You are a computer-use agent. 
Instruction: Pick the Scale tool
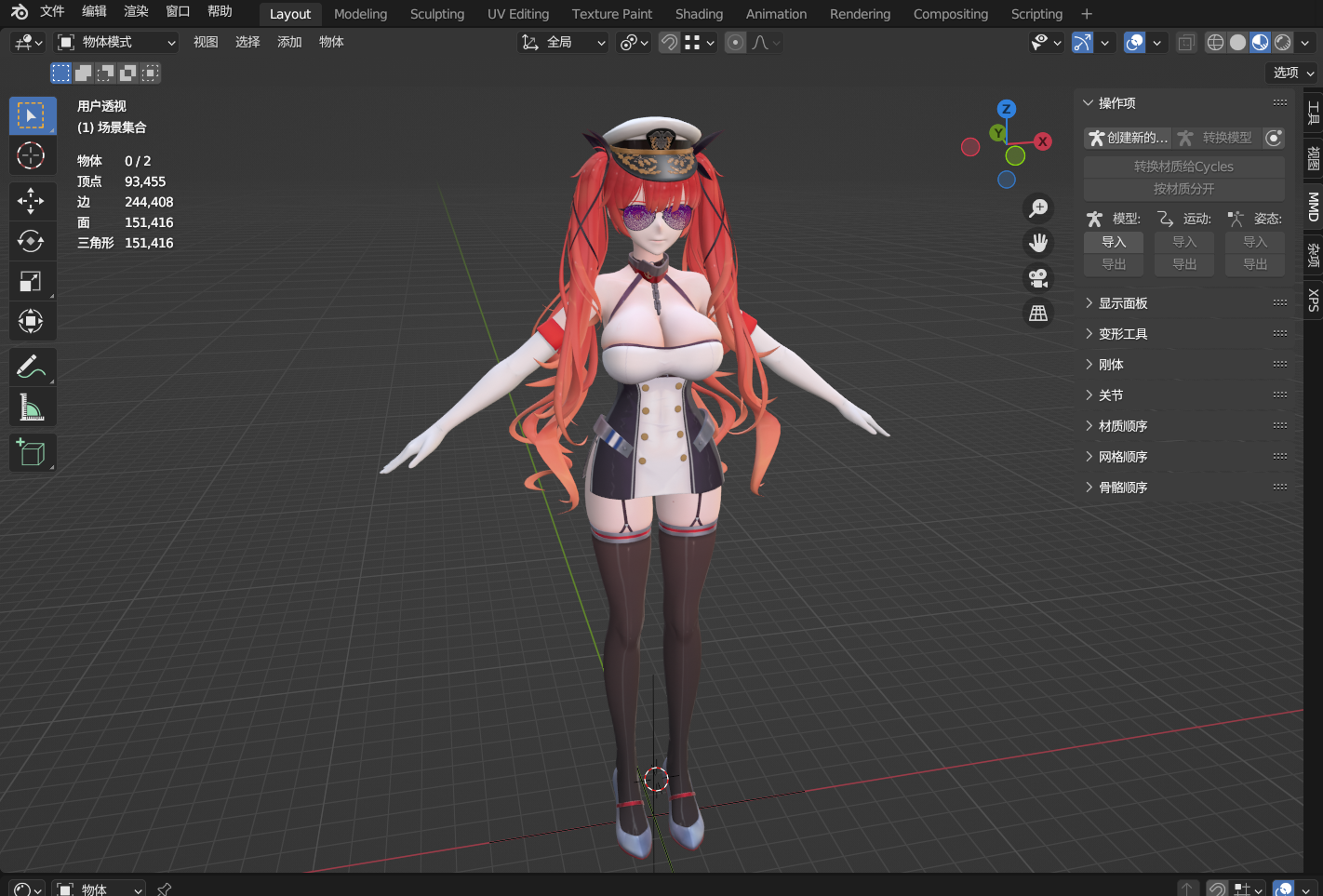pyautogui.click(x=33, y=281)
